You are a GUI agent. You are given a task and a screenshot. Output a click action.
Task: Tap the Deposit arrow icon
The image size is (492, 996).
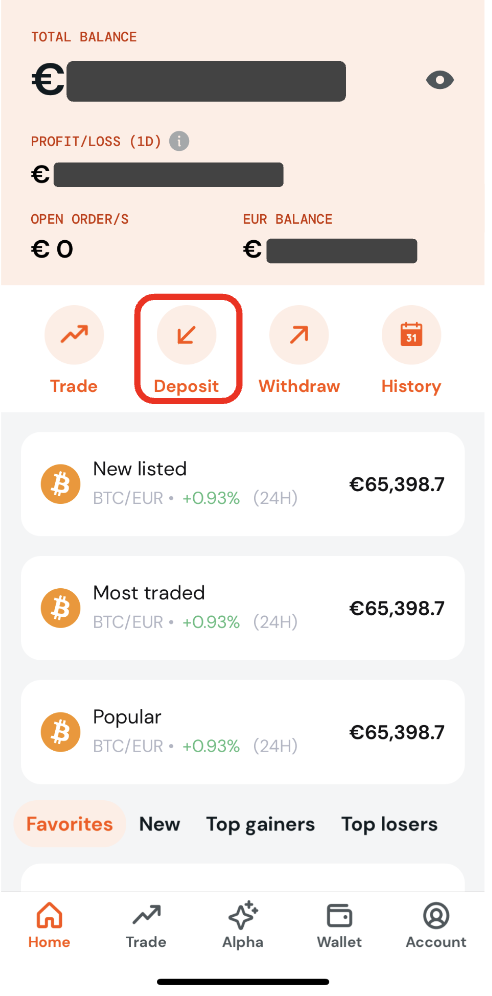pos(187,335)
